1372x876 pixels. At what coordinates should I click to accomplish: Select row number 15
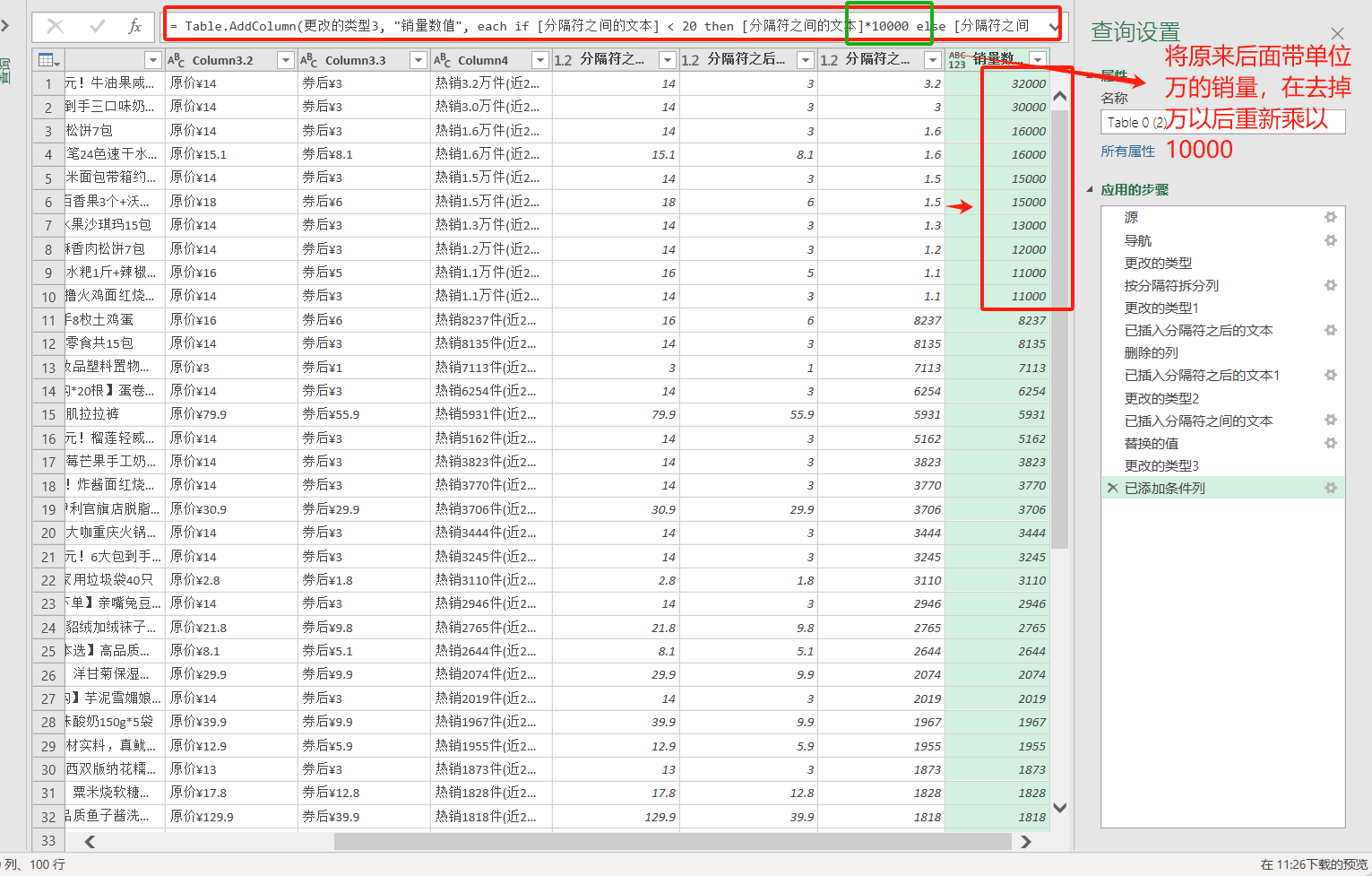[47, 414]
